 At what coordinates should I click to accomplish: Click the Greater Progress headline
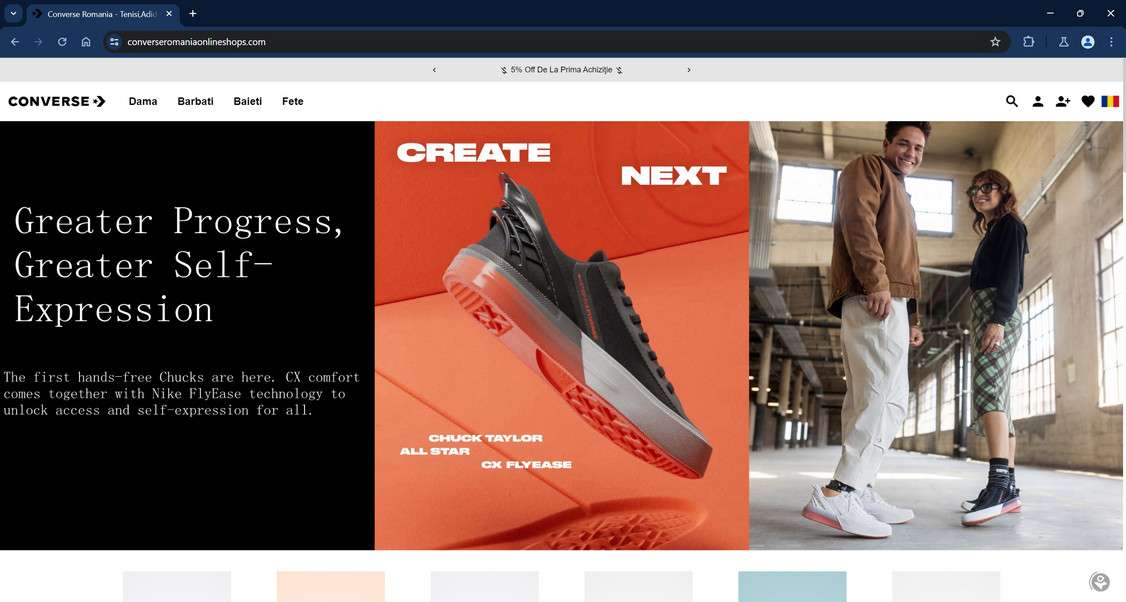pyautogui.click(x=178, y=265)
